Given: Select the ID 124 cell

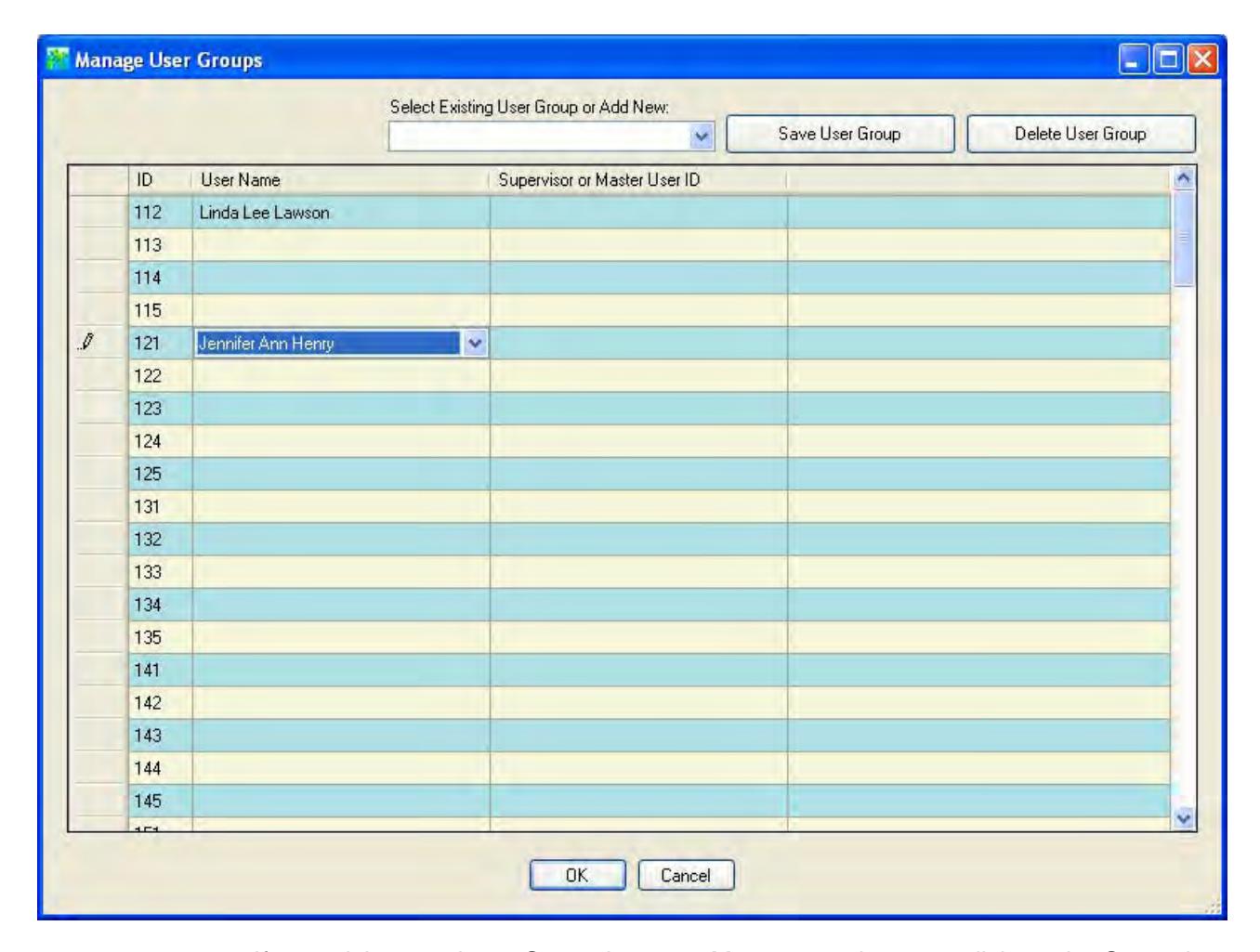Looking at the screenshot, I should coord(161,441).
